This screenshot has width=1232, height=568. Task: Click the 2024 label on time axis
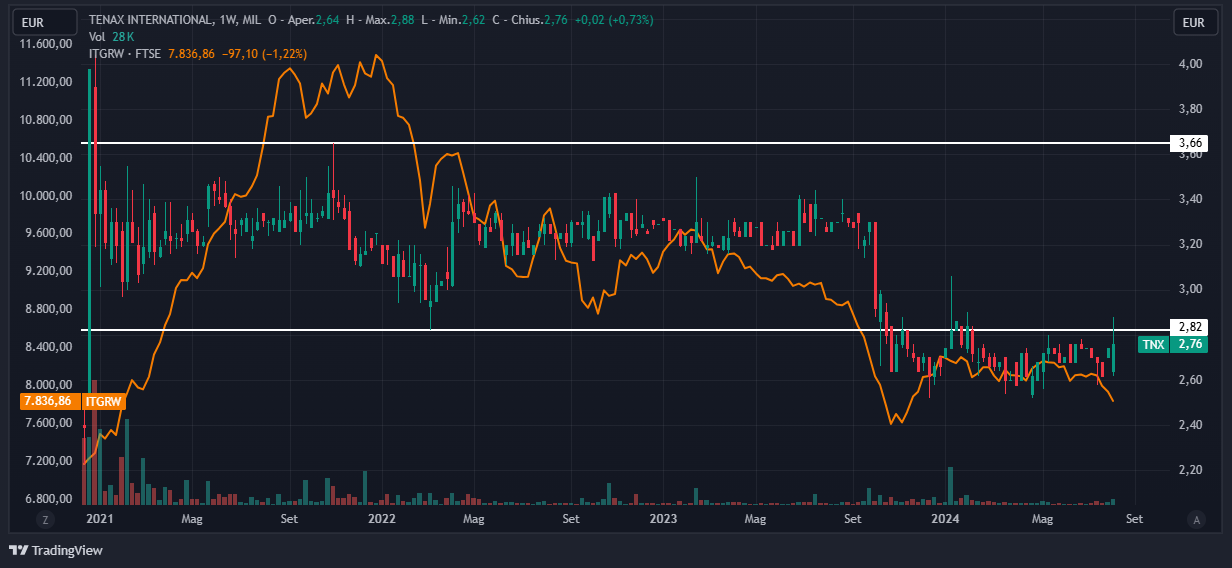[x=945, y=519]
